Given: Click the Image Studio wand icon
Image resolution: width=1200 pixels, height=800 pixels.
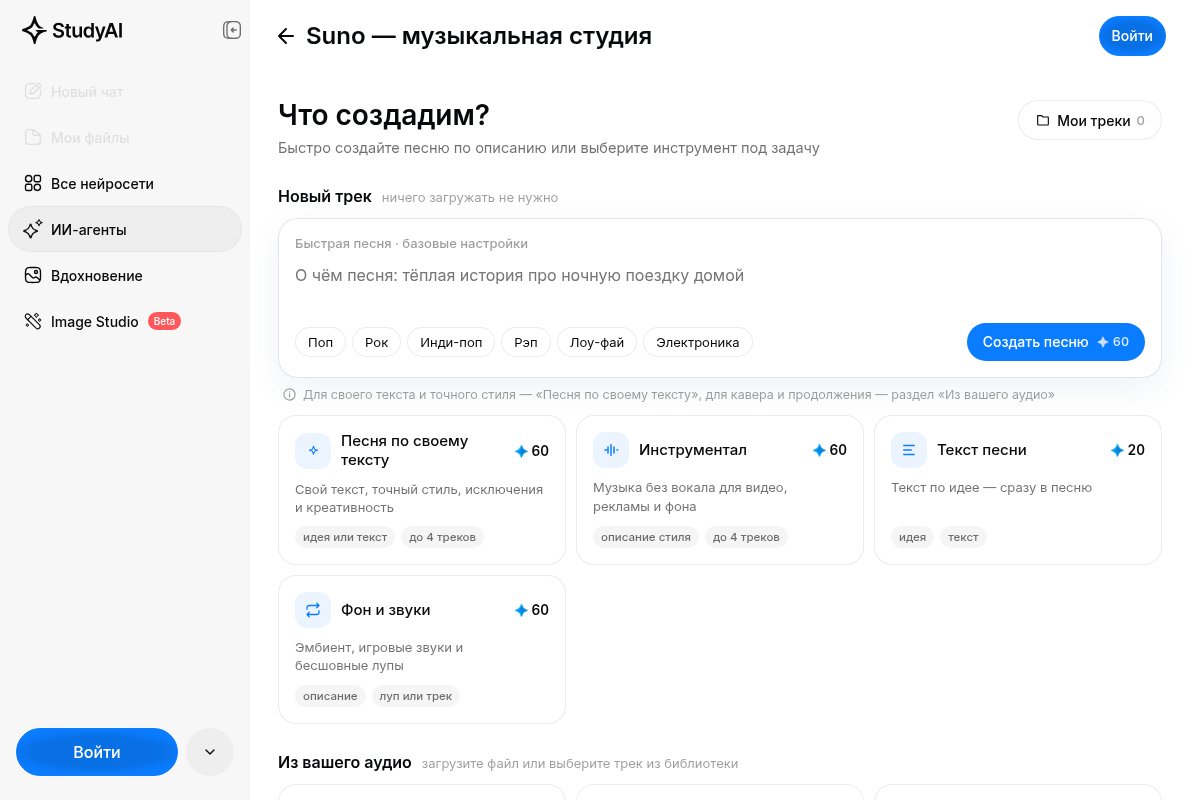Looking at the screenshot, I should point(33,322).
